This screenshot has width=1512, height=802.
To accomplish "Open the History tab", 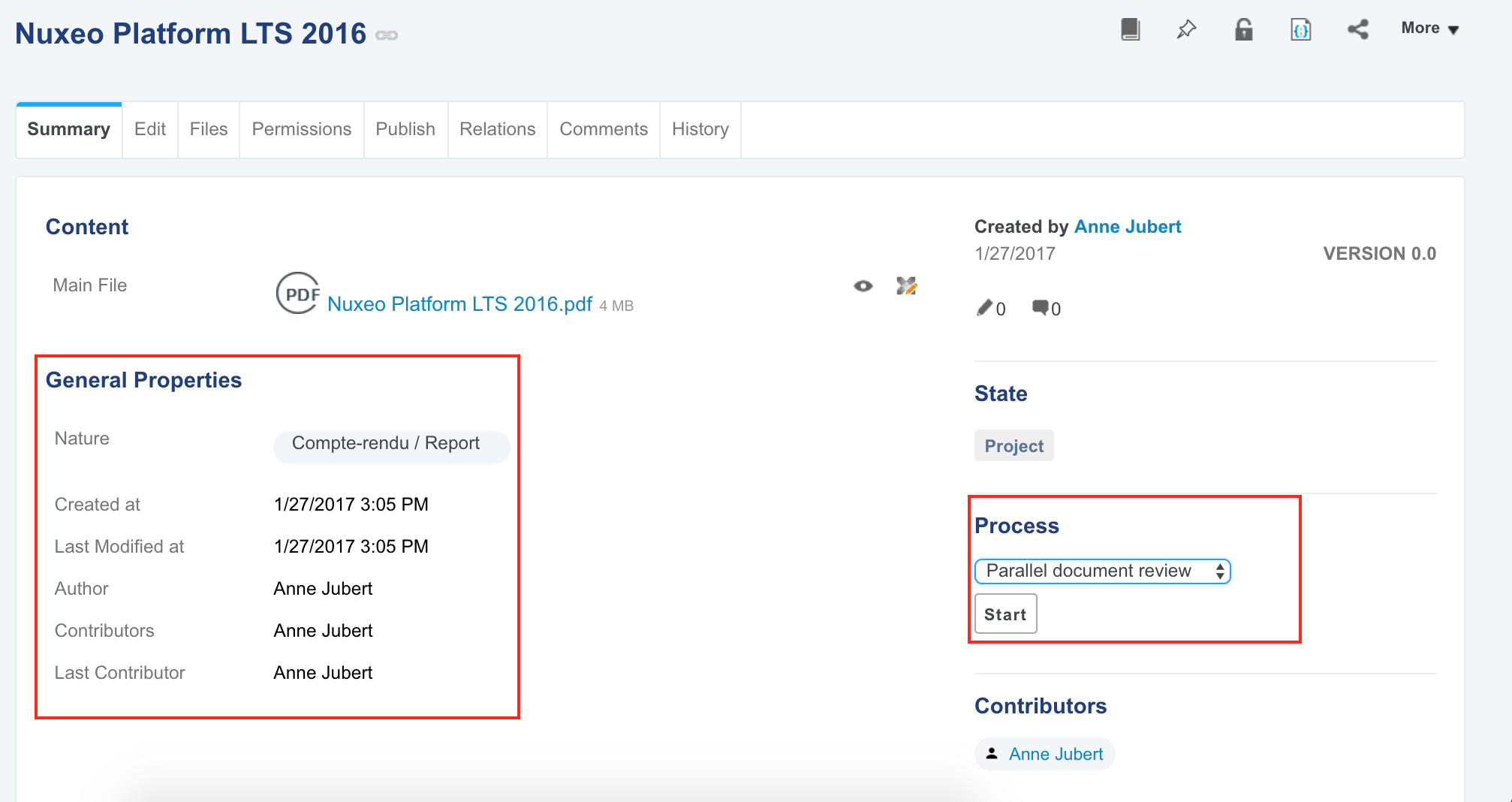I will click(700, 129).
